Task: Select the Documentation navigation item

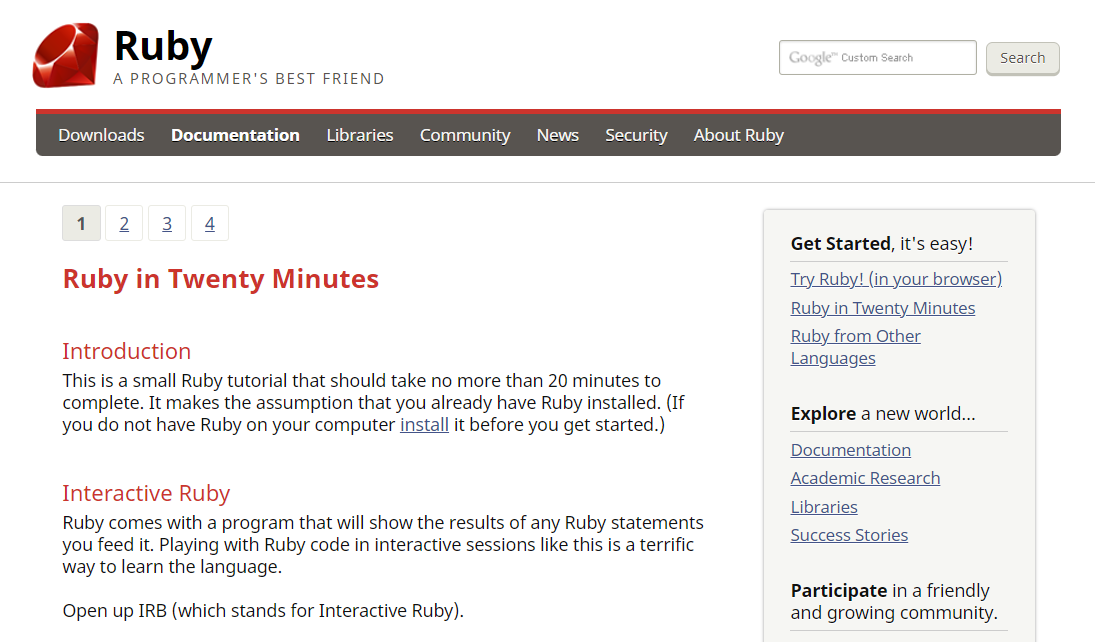Action: pos(235,134)
